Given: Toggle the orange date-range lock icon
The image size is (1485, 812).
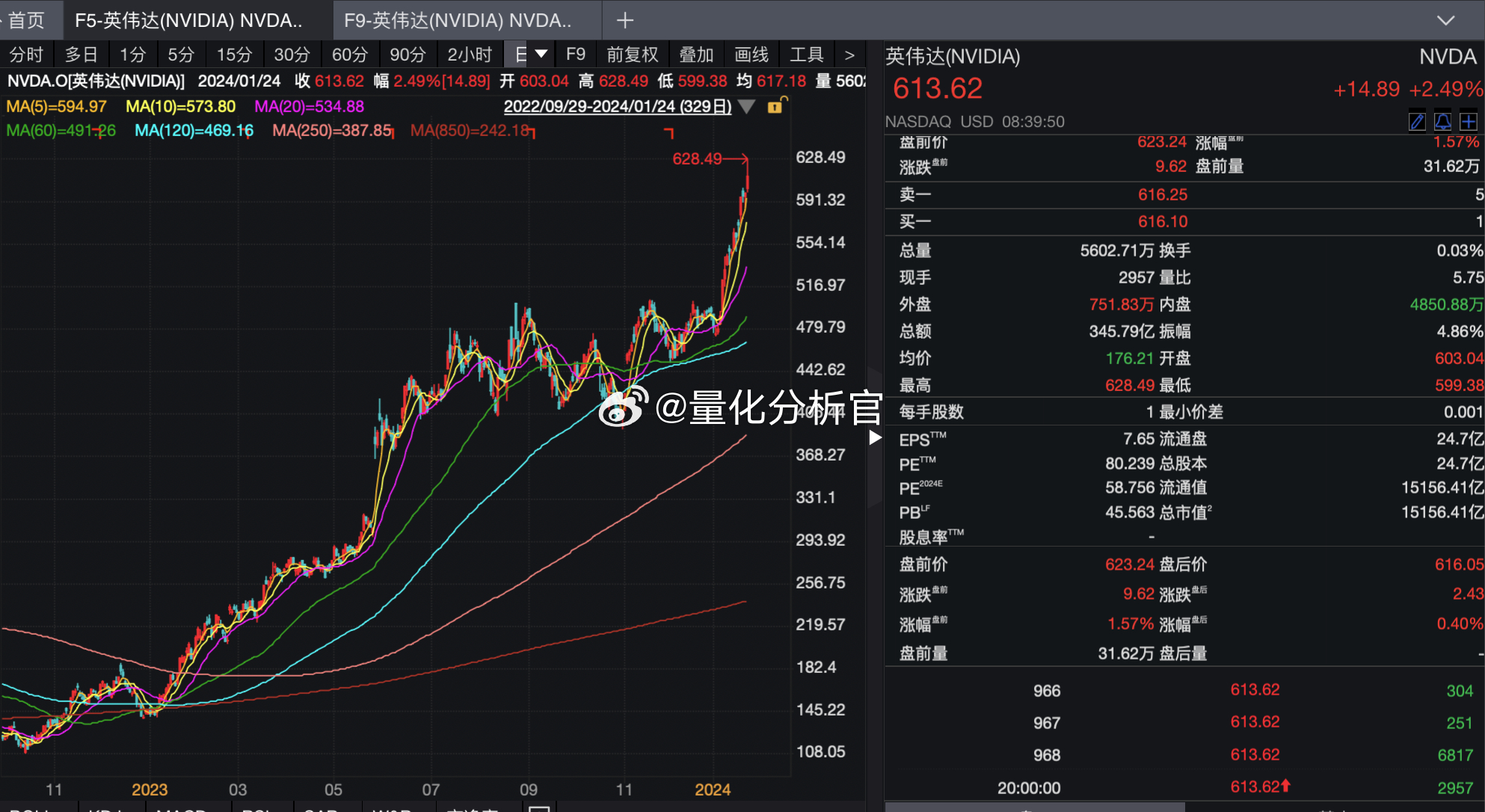Looking at the screenshot, I should (777, 105).
